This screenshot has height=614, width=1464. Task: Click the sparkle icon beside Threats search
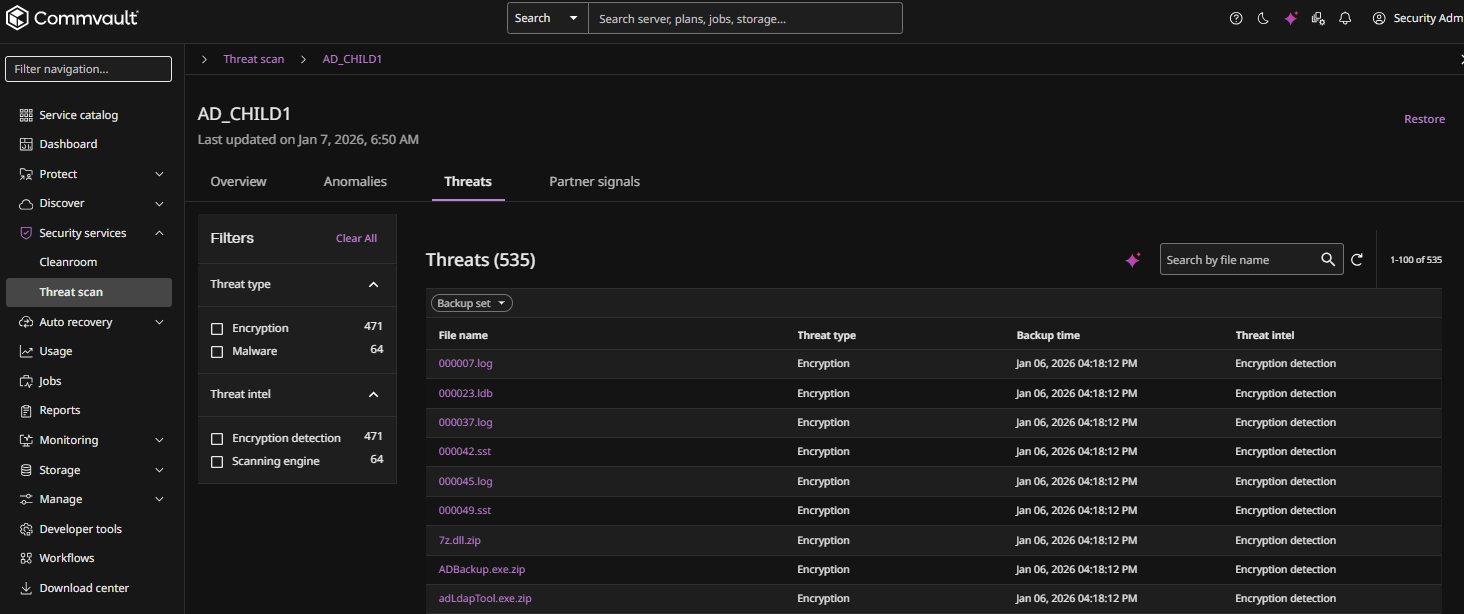pos(1133,260)
